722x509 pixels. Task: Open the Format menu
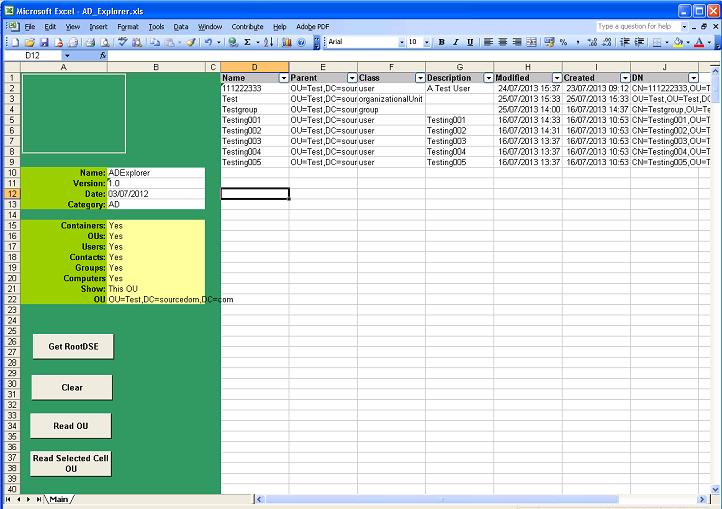(x=128, y=26)
